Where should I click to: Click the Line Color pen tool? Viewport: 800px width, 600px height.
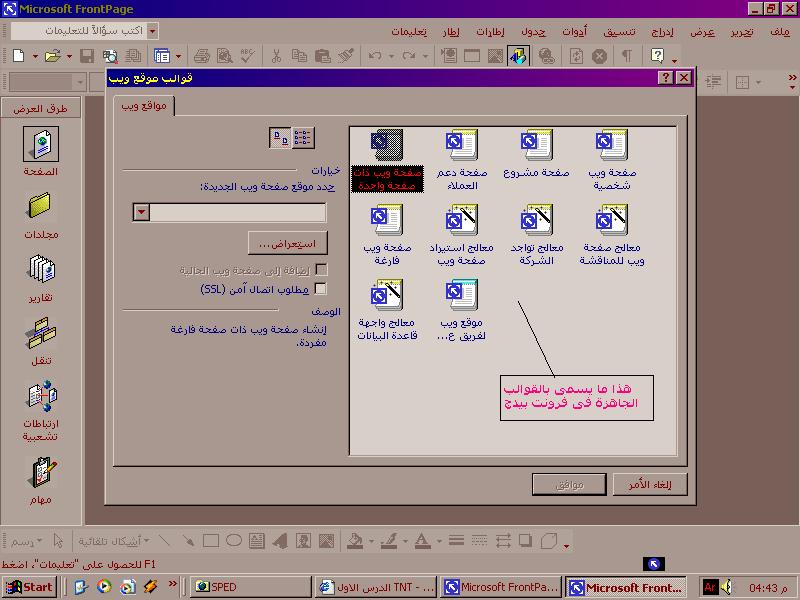coord(389,541)
